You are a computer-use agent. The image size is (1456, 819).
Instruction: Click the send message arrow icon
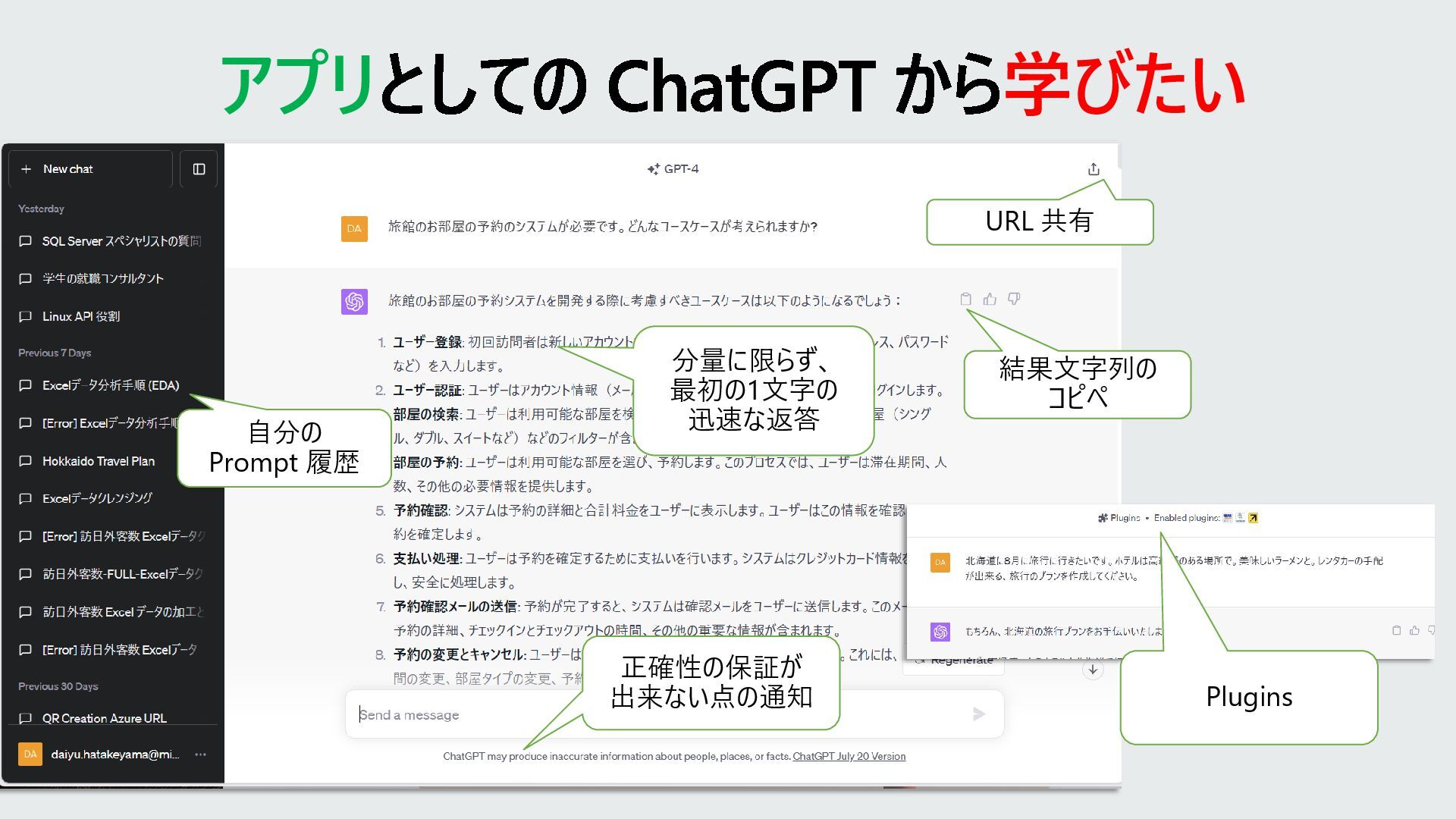(978, 714)
